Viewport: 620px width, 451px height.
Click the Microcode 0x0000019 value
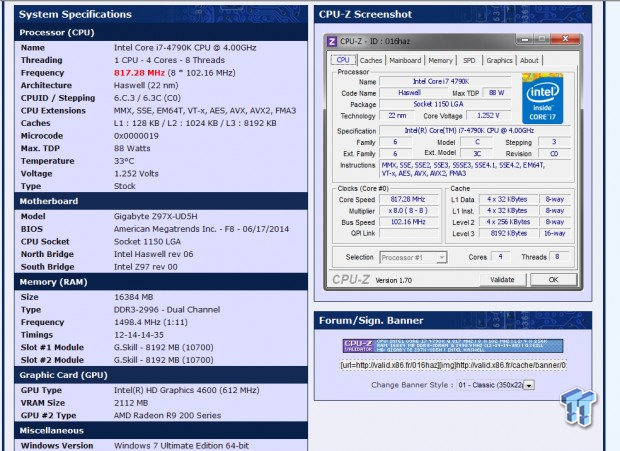pos(136,136)
